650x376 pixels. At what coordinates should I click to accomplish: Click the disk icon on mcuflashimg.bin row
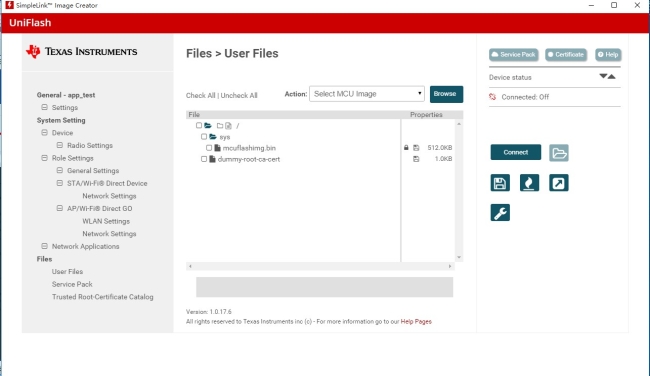416,148
